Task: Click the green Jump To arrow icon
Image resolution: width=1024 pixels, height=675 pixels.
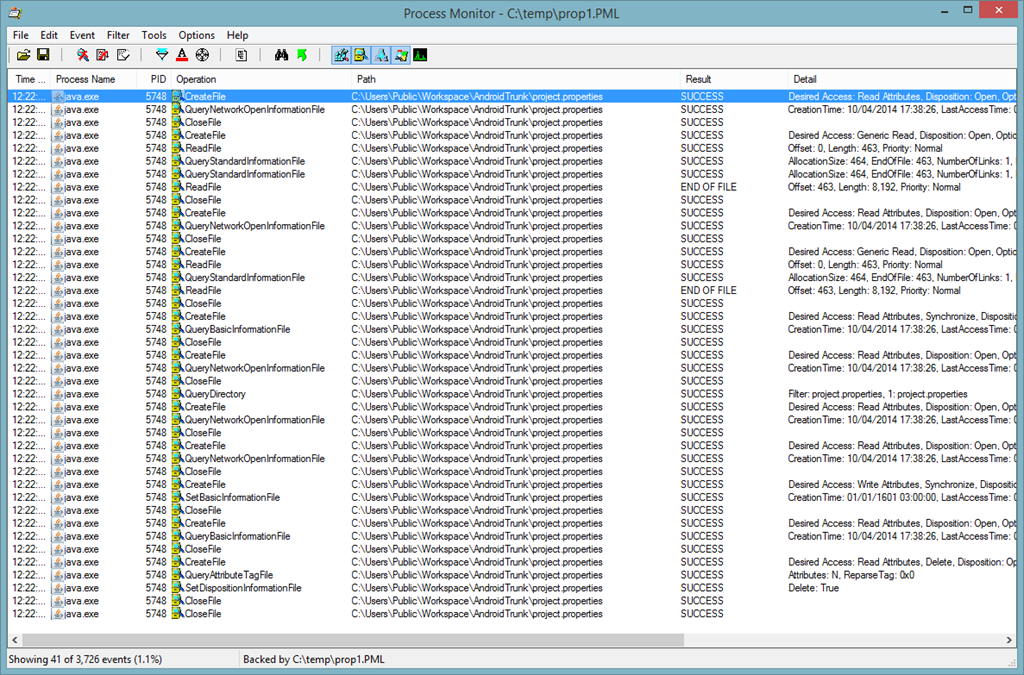Action: [x=301, y=55]
